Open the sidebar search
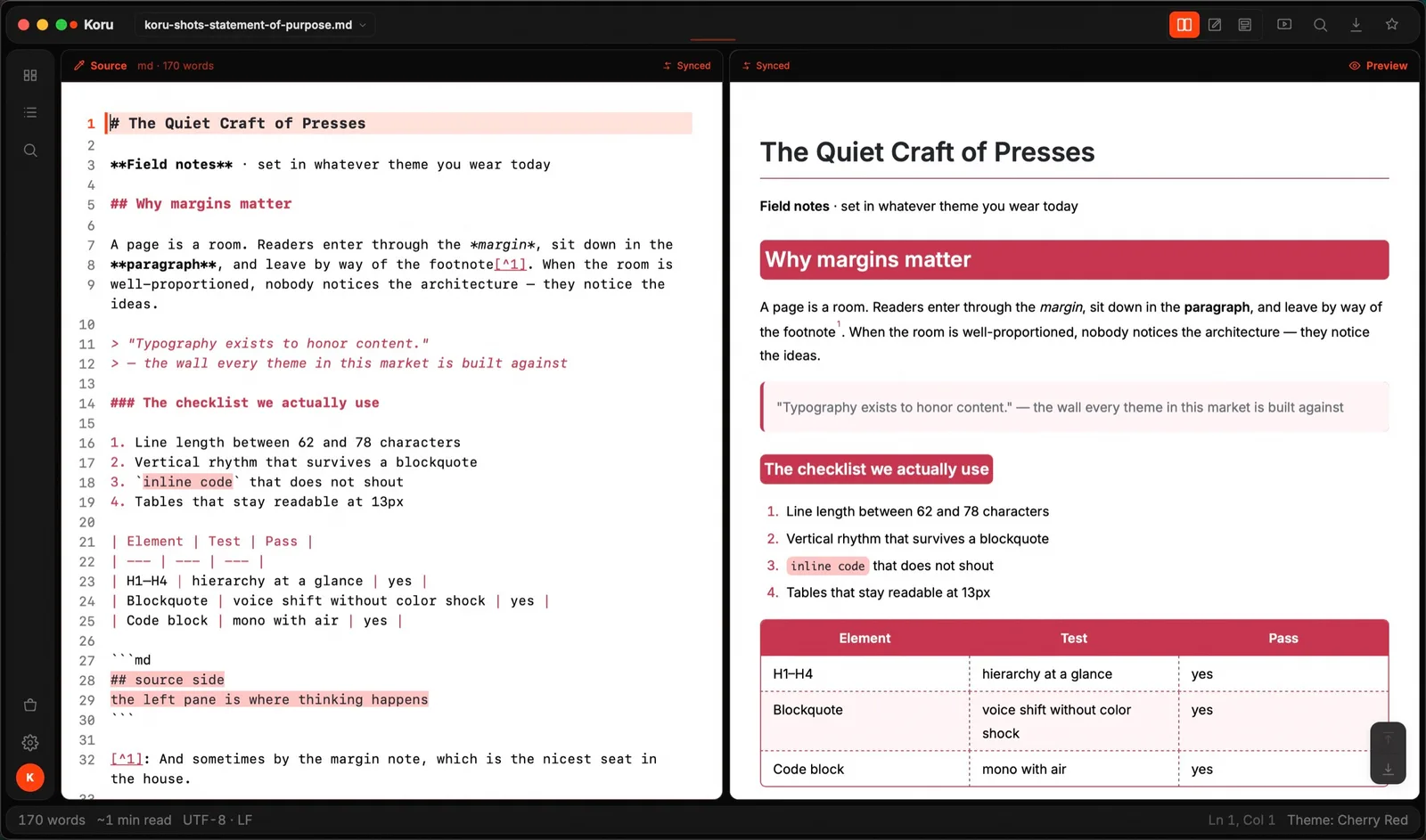The image size is (1426, 840). tap(30, 151)
